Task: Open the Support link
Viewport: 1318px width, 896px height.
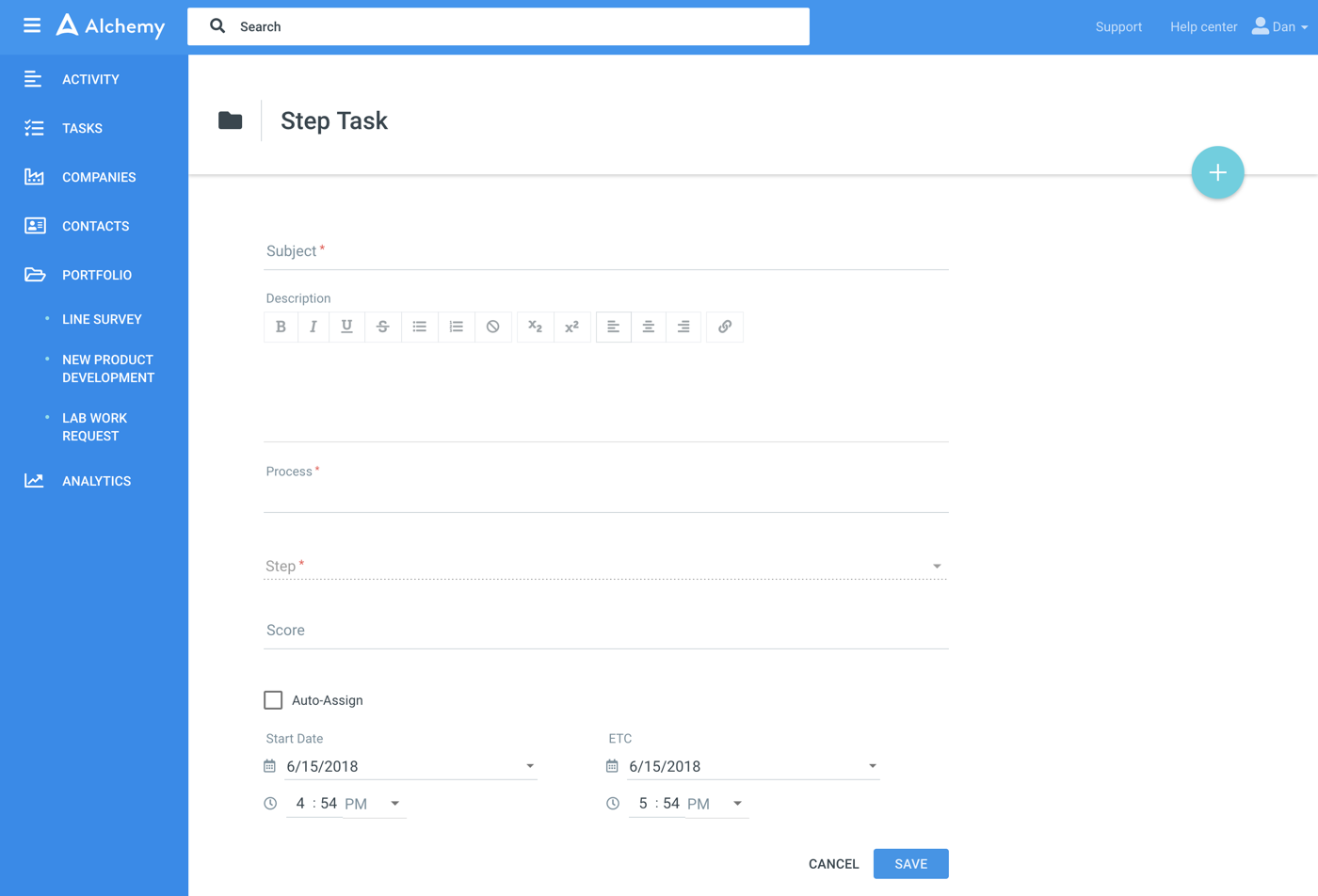Action: pos(1118,26)
